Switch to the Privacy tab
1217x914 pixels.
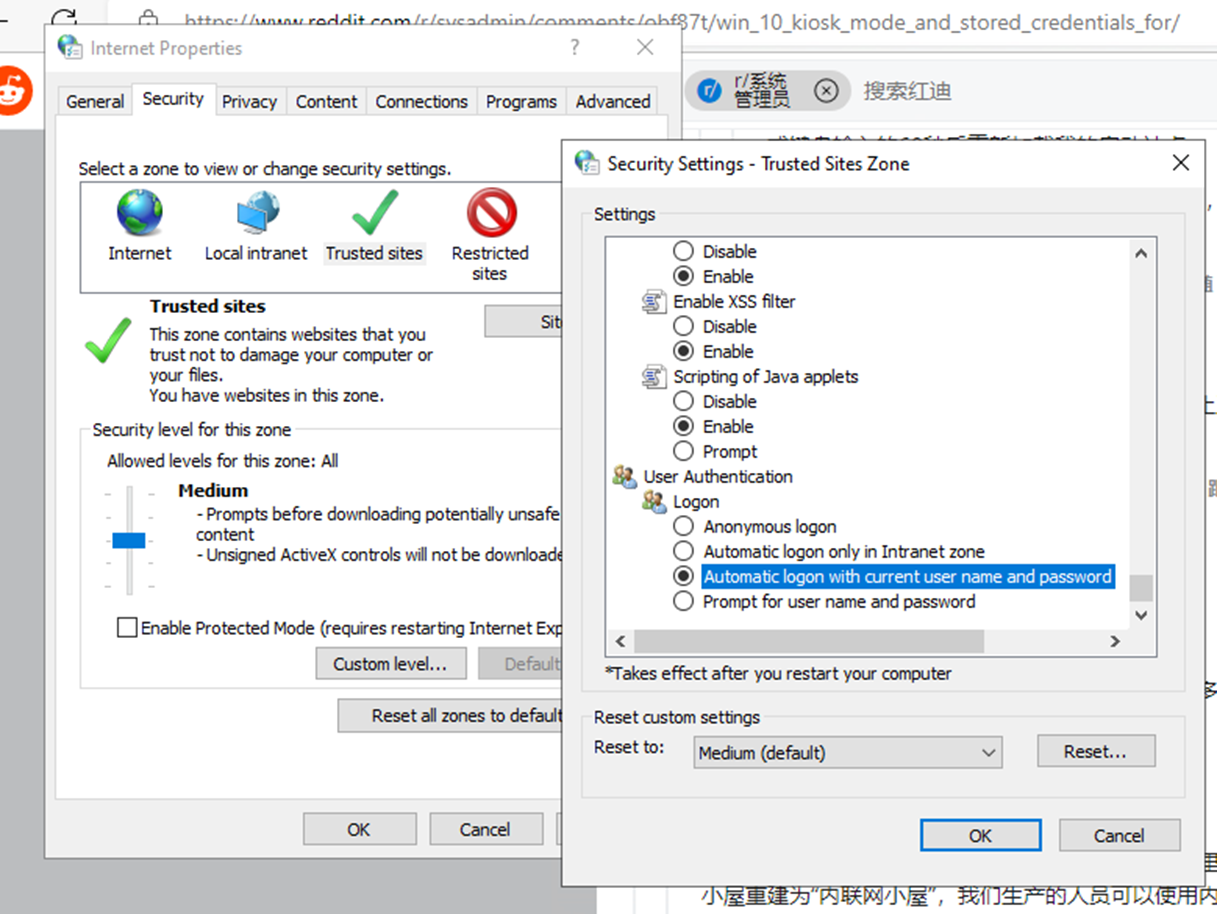(249, 101)
